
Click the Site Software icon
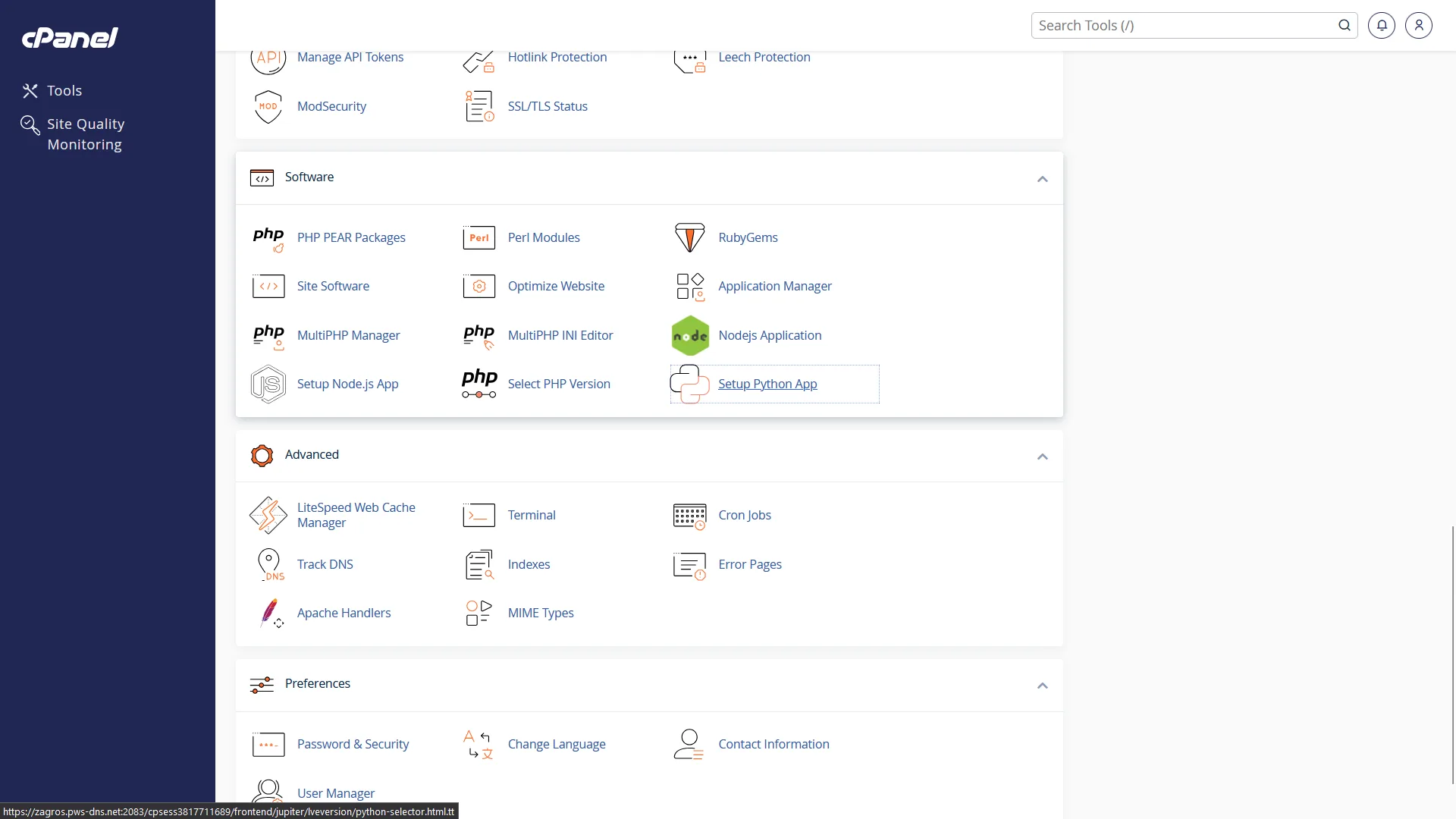268,287
